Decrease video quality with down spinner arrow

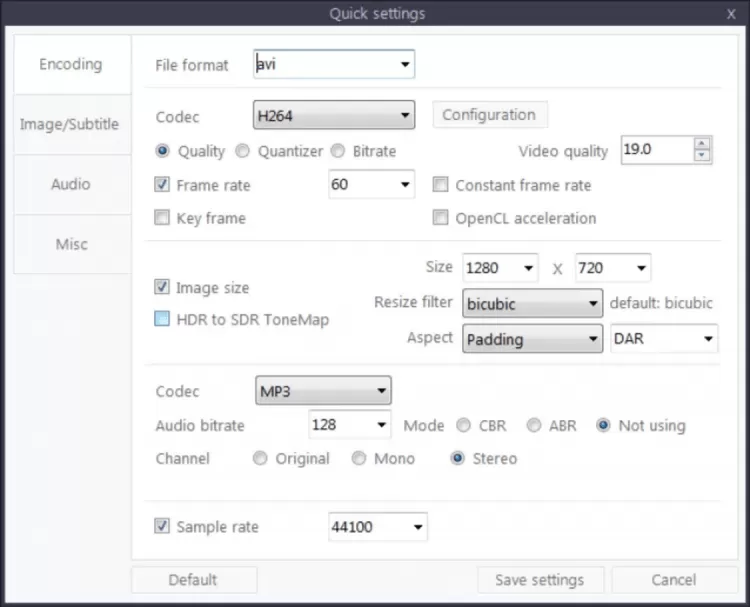(x=702, y=156)
